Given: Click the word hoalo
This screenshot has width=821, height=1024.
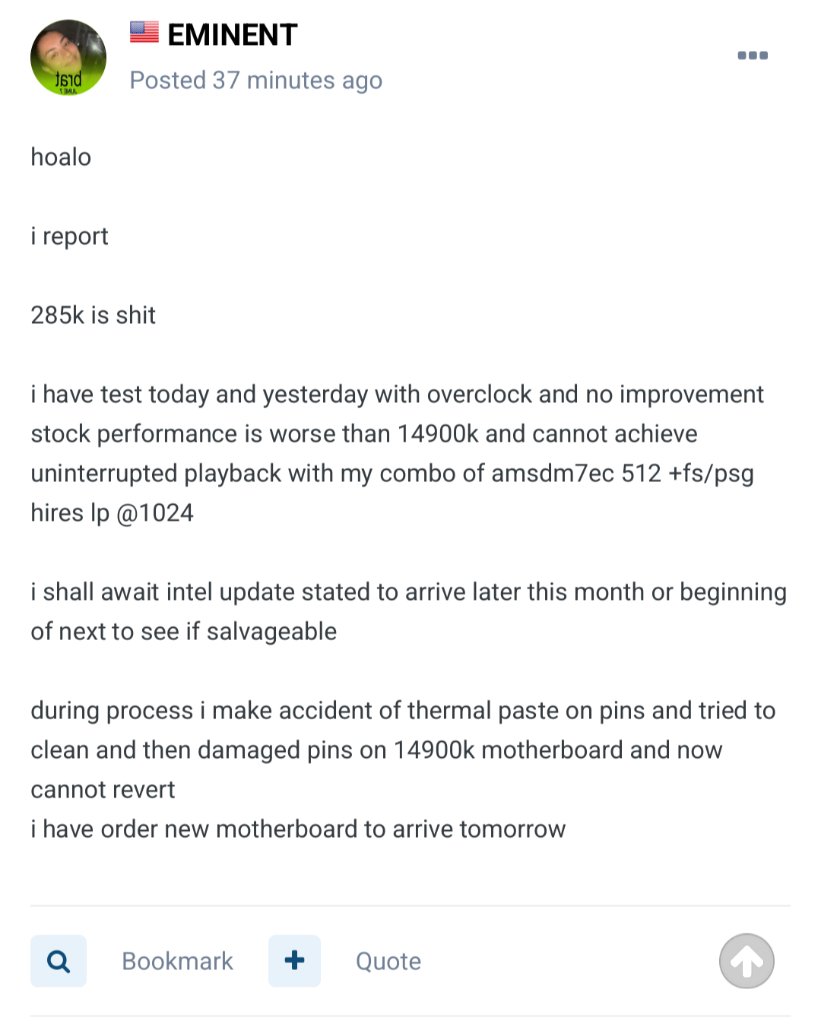Looking at the screenshot, I should [61, 157].
